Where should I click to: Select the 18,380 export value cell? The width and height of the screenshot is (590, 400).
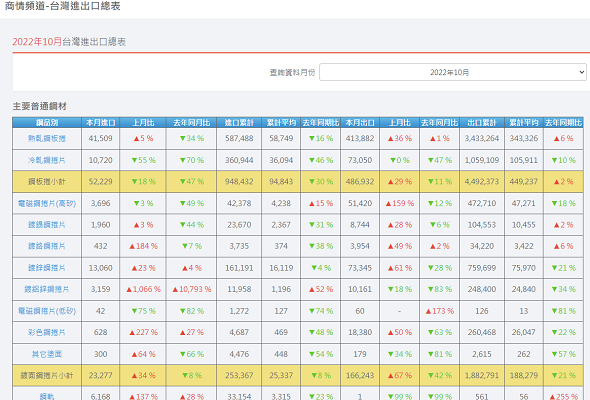click(x=360, y=333)
